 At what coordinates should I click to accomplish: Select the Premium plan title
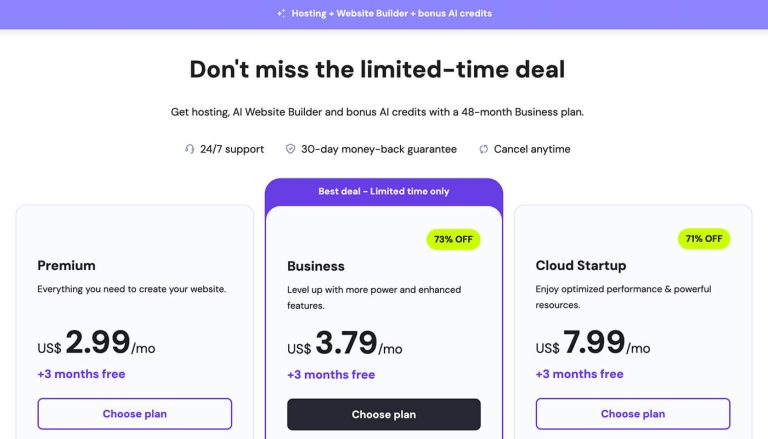pos(67,266)
